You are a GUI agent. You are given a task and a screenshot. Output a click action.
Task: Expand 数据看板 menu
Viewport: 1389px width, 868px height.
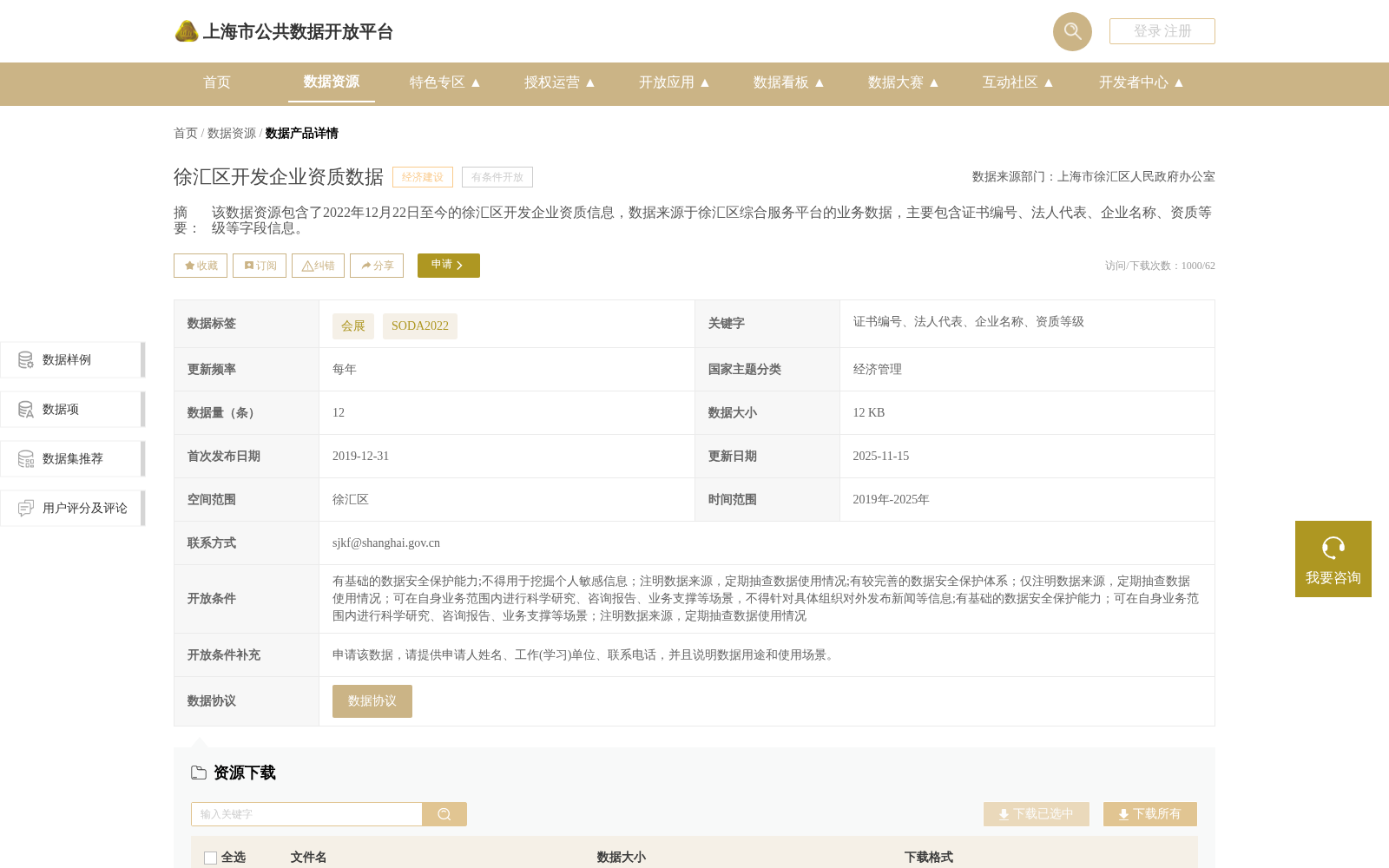(x=788, y=82)
